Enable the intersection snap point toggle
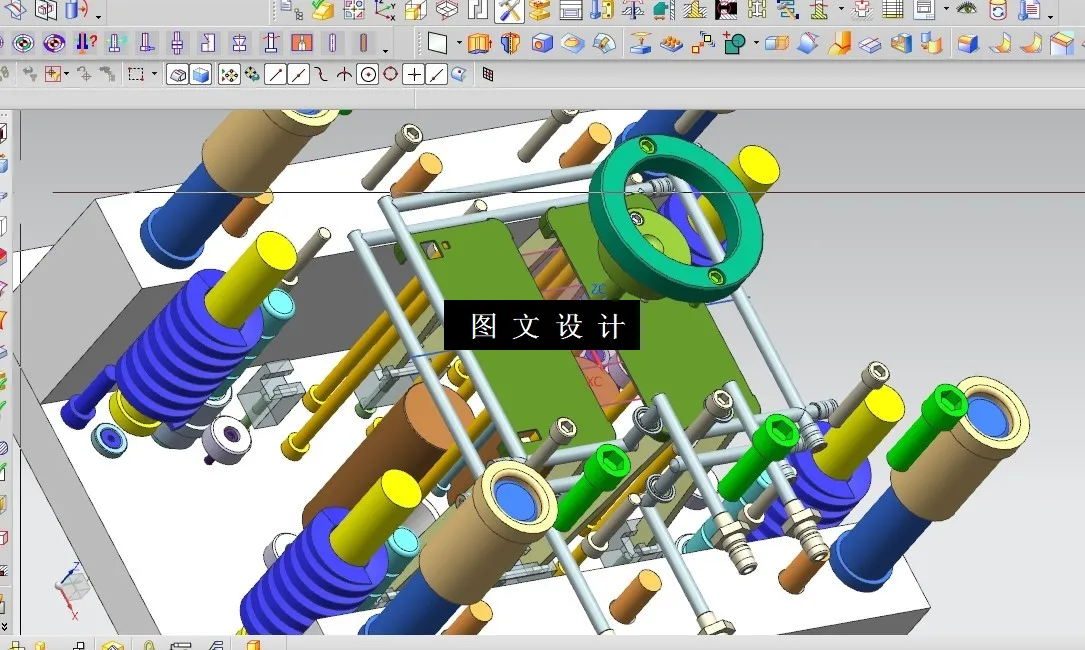Screen dimensions: 1085x650 (344, 74)
